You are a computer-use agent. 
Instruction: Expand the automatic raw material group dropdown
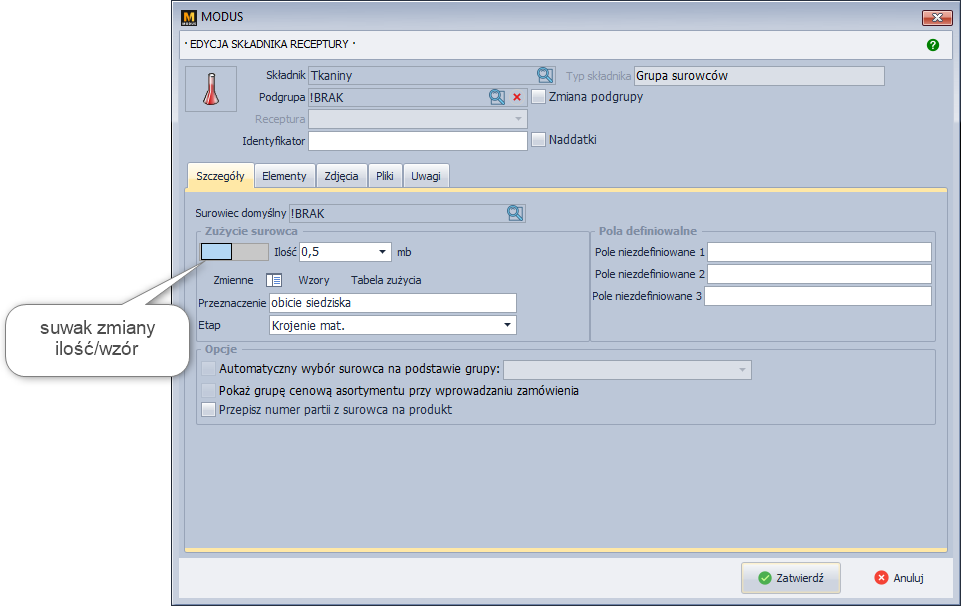coord(741,370)
